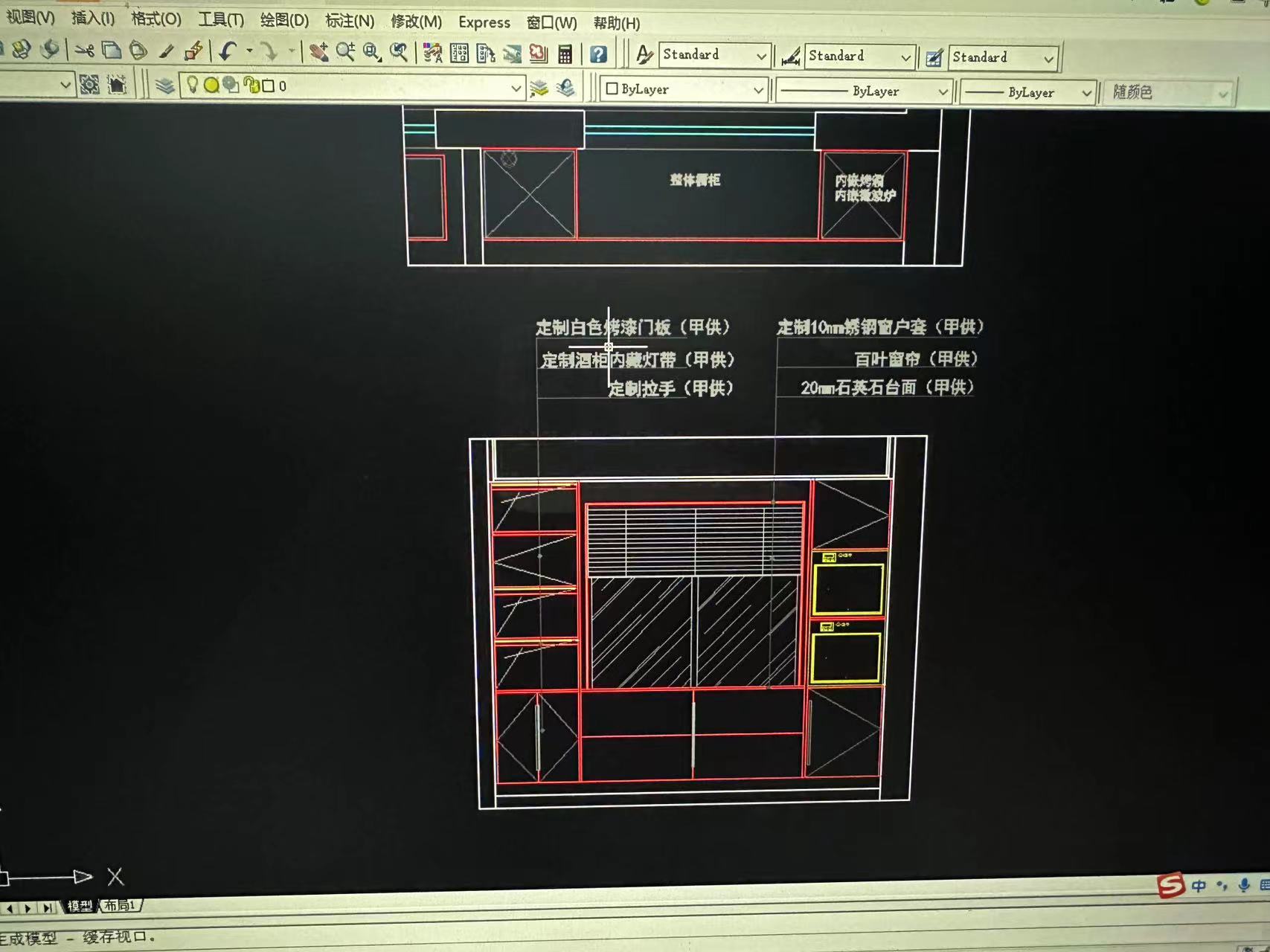The height and width of the screenshot is (952, 1270).
Task: Click the Match Properties brush icon
Action: coord(166,51)
